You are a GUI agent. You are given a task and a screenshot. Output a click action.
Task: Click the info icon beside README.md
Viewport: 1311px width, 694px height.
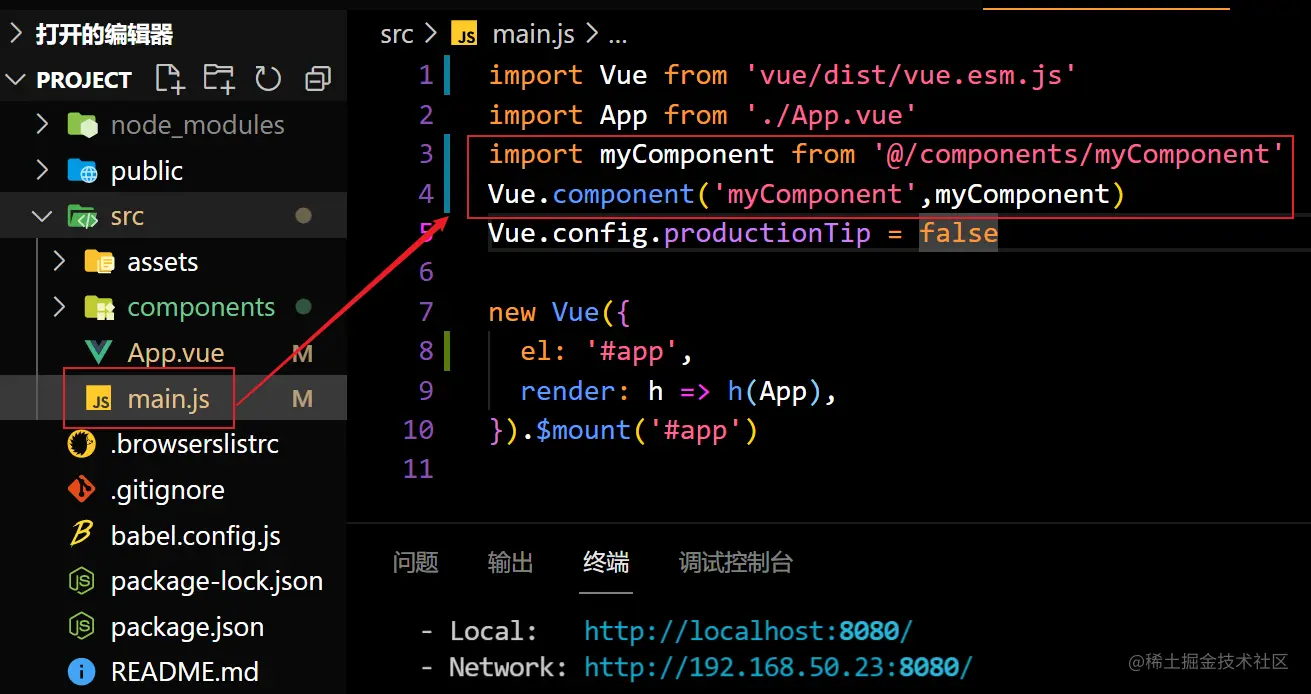click(x=82, y=671)
